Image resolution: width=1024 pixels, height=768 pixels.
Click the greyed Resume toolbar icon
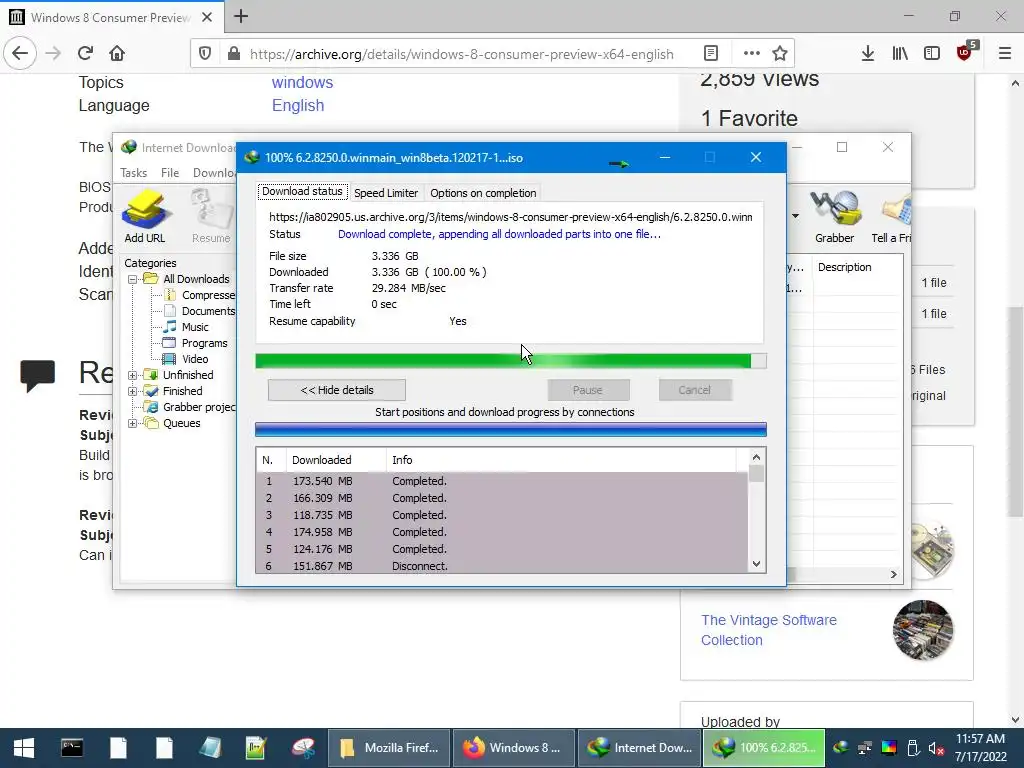point(211,209)
